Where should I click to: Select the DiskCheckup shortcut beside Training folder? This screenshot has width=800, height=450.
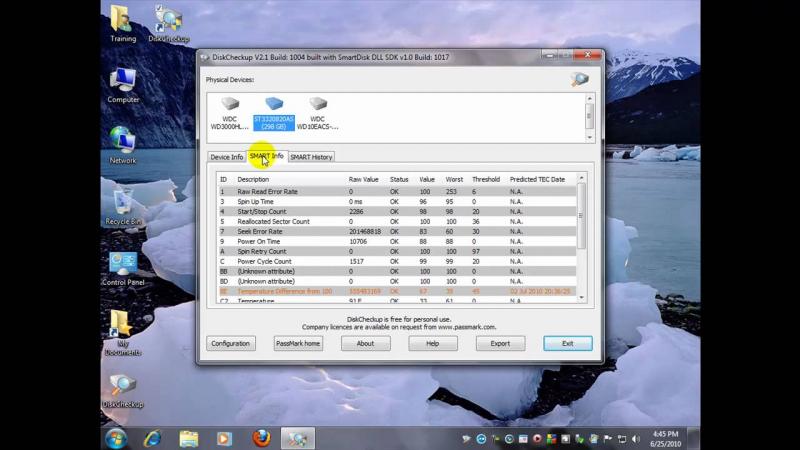(169, 23)
